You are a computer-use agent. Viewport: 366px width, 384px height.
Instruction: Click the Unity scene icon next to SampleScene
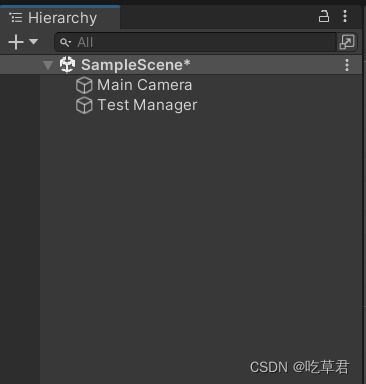tap(68, 65)
